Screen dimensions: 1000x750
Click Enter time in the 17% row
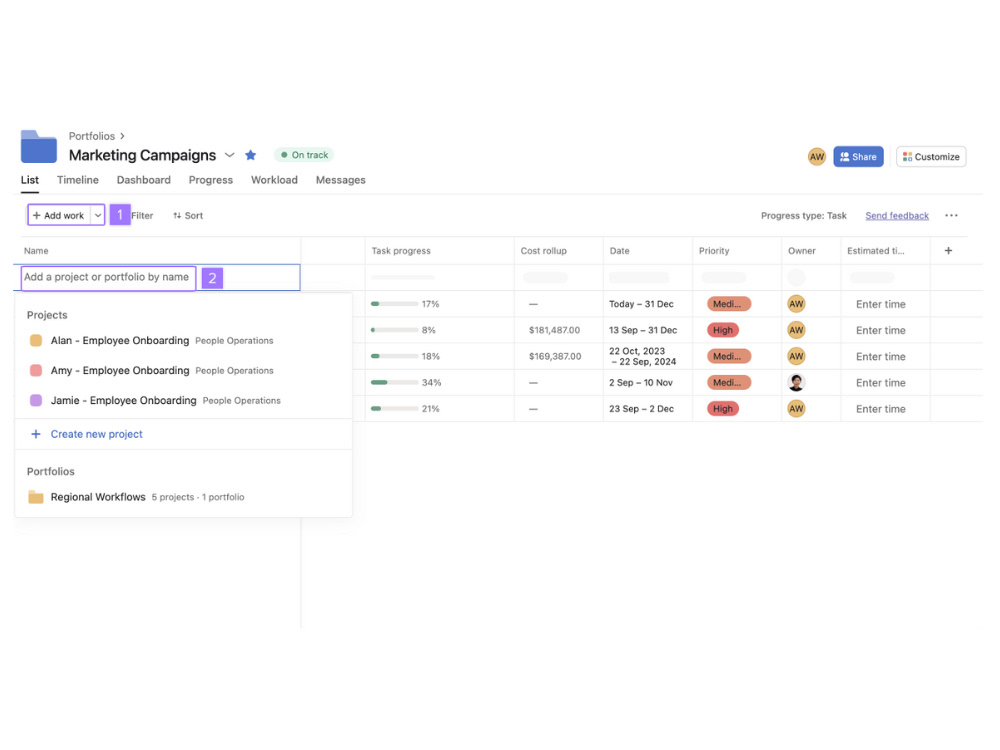click(880, 304)
